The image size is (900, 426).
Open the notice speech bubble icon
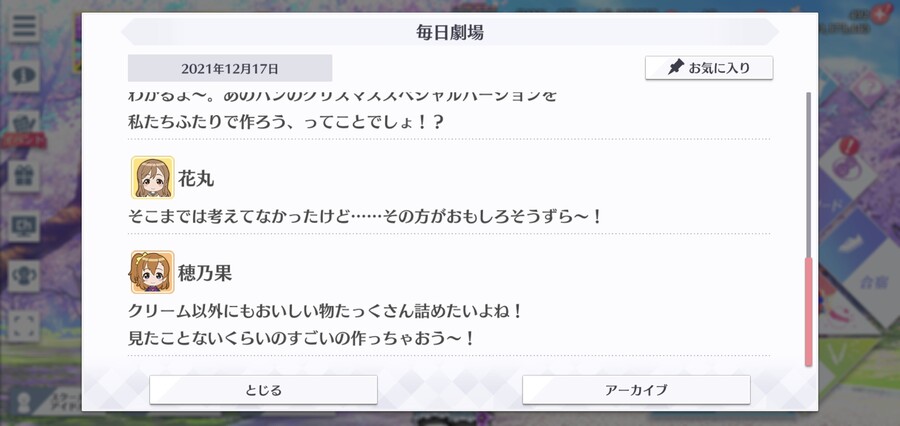24,75
